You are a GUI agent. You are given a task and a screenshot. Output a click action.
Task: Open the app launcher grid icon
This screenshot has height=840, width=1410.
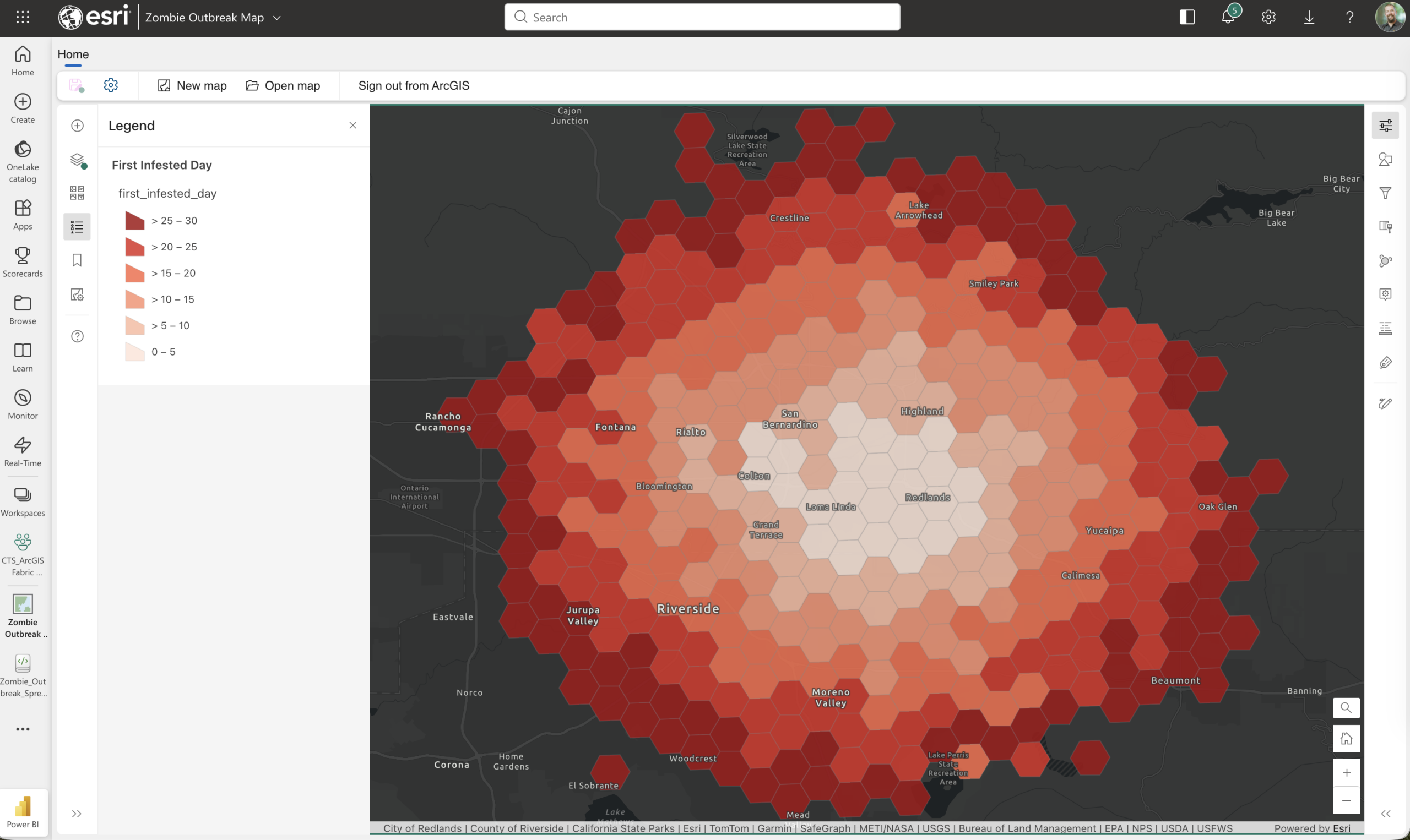[23, 17]
